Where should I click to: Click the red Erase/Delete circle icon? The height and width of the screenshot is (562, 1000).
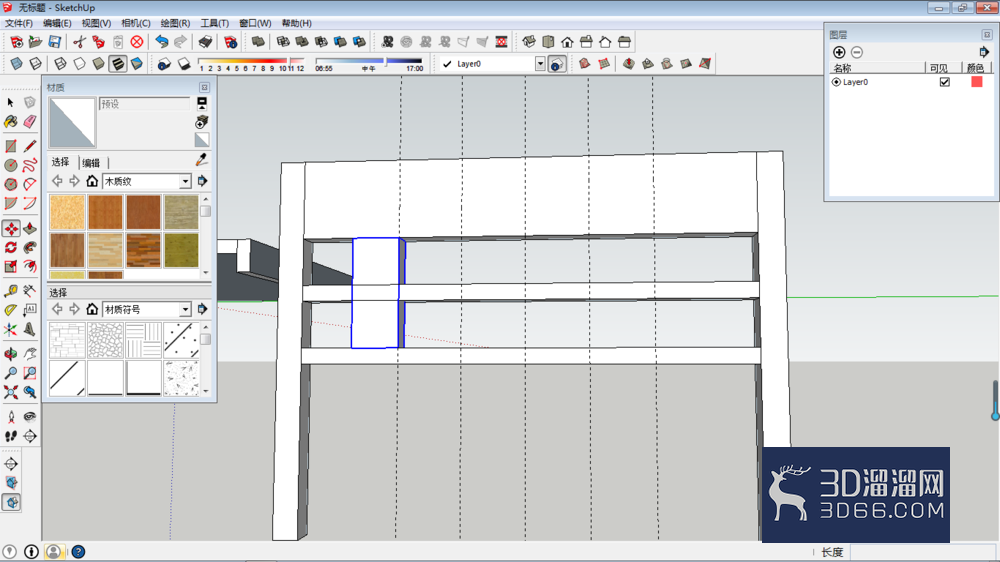tap(136, 42)
